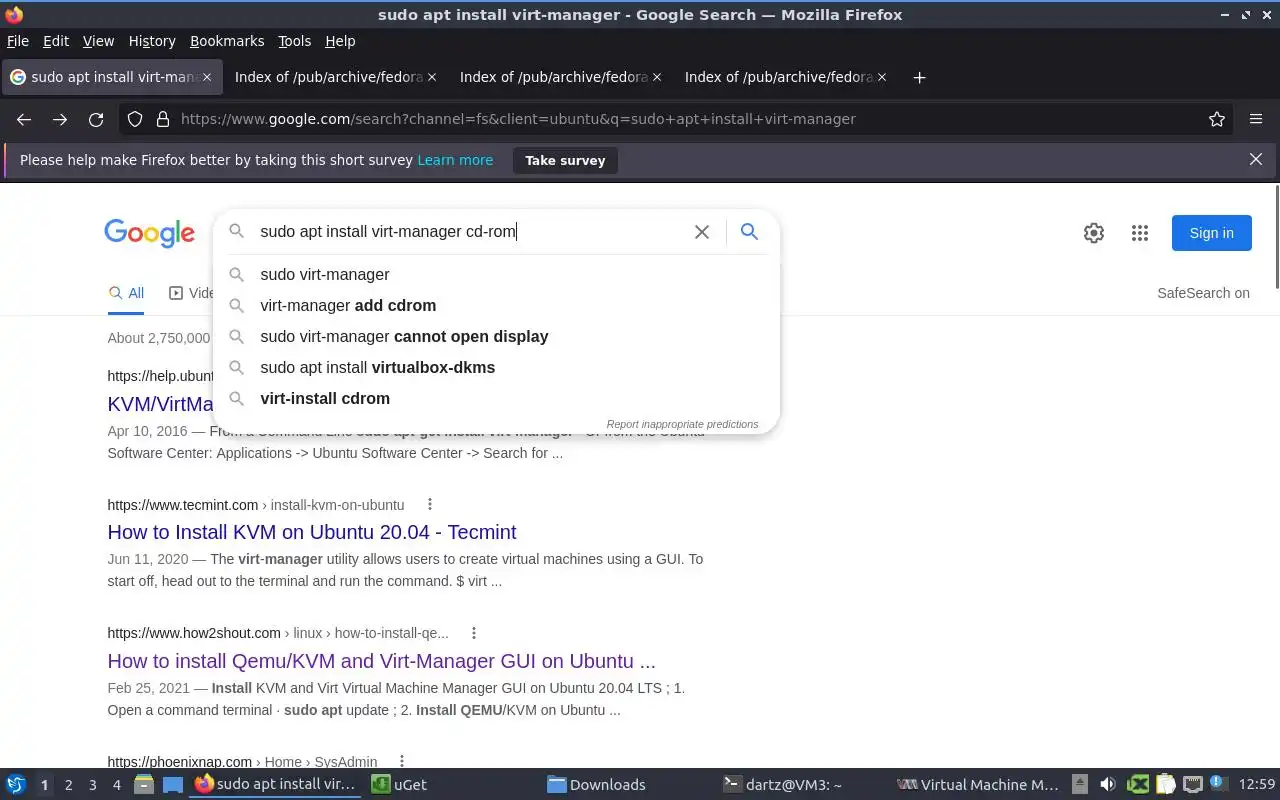Select the All search results tab
Image resolution: width=1280 pixels, height=800 pixels.
pyautogui.click(x=126, y=293)
